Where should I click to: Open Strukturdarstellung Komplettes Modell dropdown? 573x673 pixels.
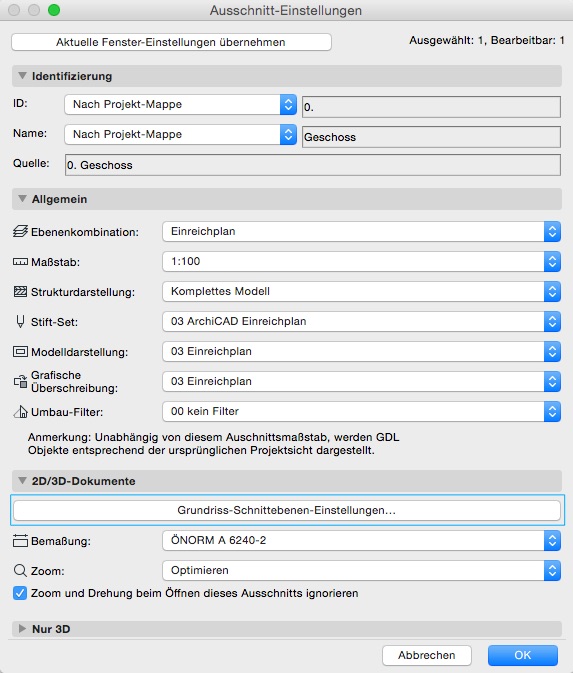click(361, 291)
